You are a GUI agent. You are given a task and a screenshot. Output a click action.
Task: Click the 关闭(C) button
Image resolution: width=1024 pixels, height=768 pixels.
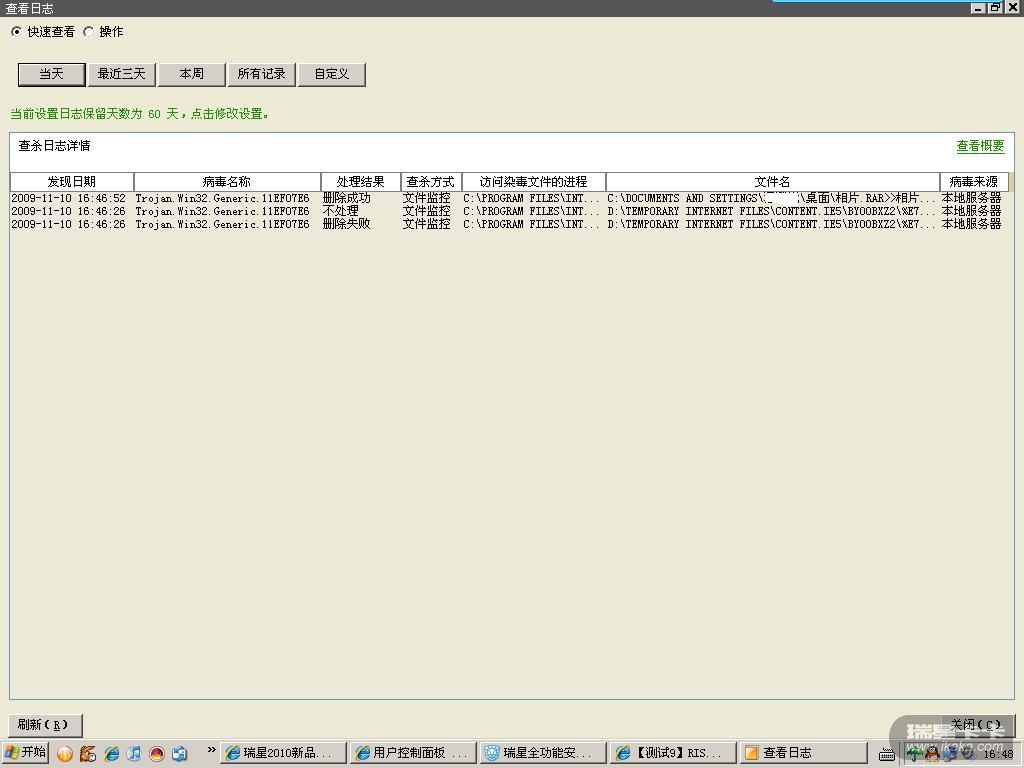tap(976, 725)
